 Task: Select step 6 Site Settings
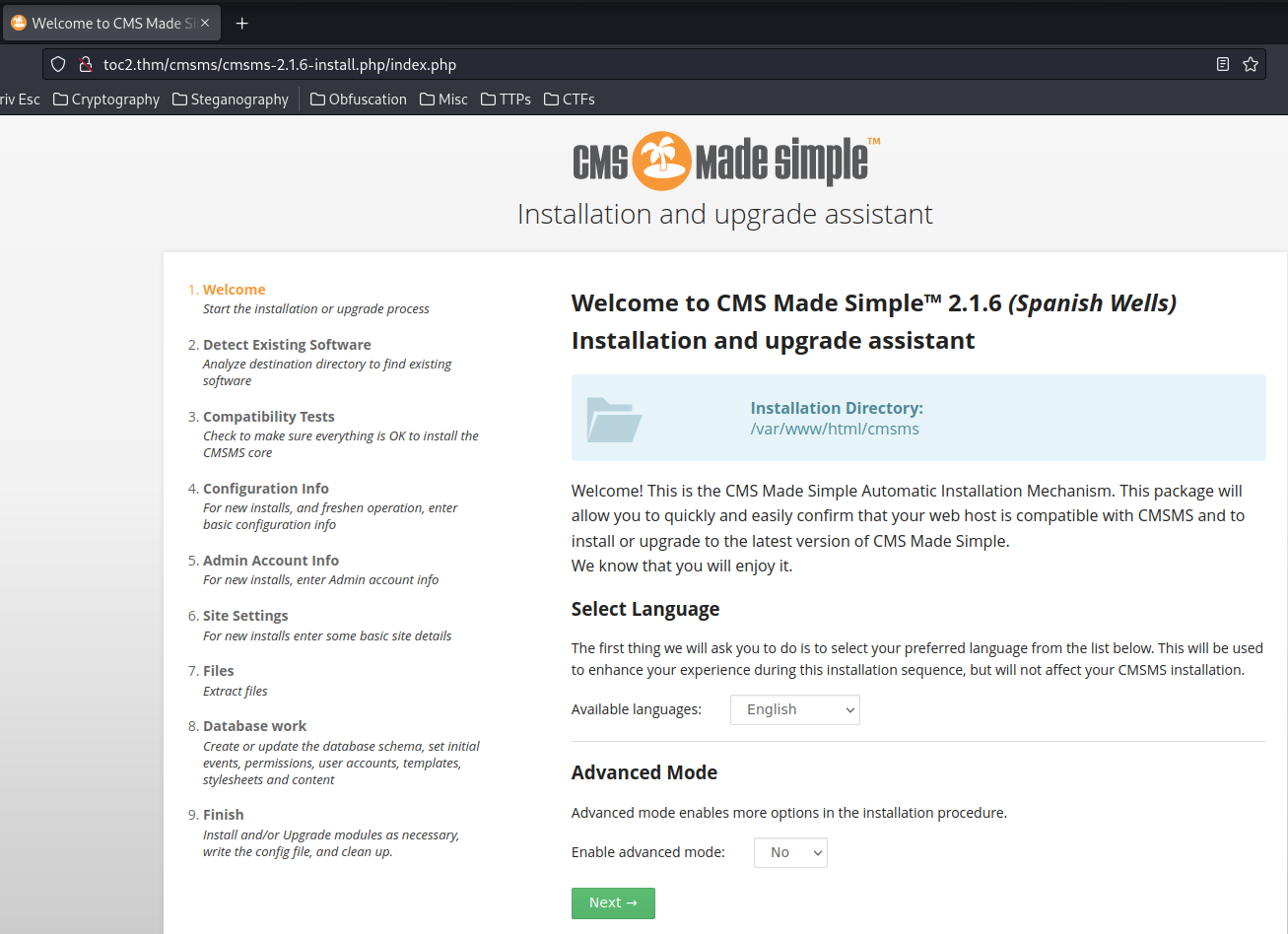tap(245, 616)
